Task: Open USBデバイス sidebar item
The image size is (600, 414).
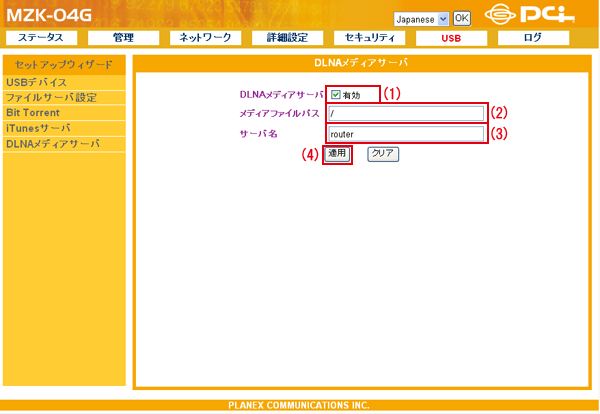Action: click(64, 82)
